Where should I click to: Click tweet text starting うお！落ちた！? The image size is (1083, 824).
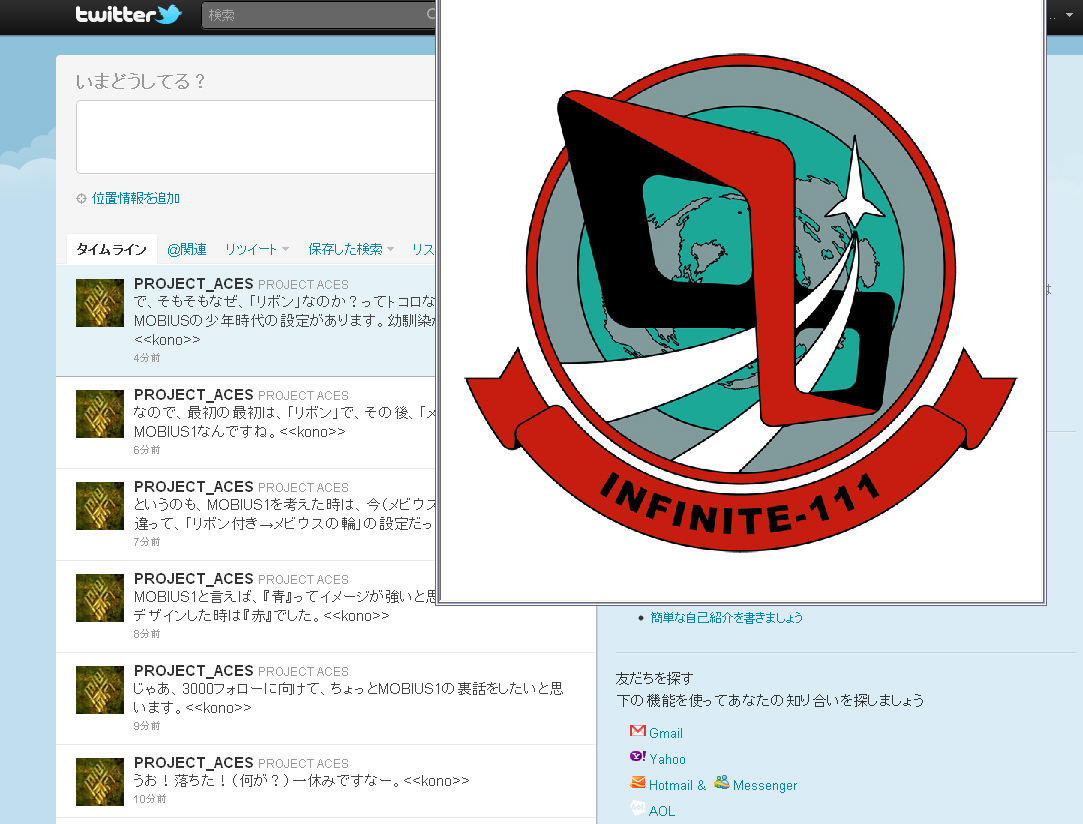301,780
